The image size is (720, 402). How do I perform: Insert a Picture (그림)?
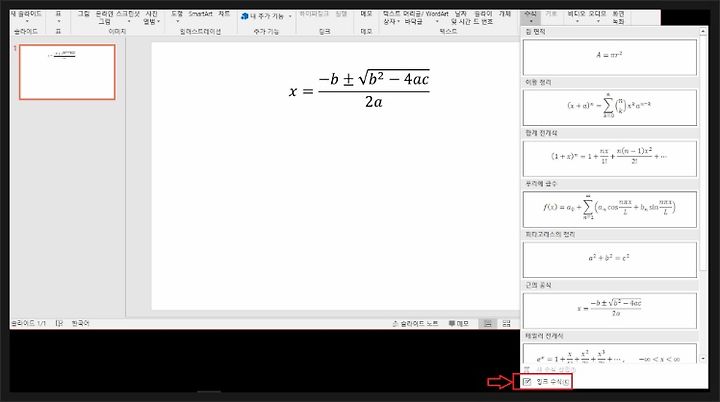tap(83, 14)
